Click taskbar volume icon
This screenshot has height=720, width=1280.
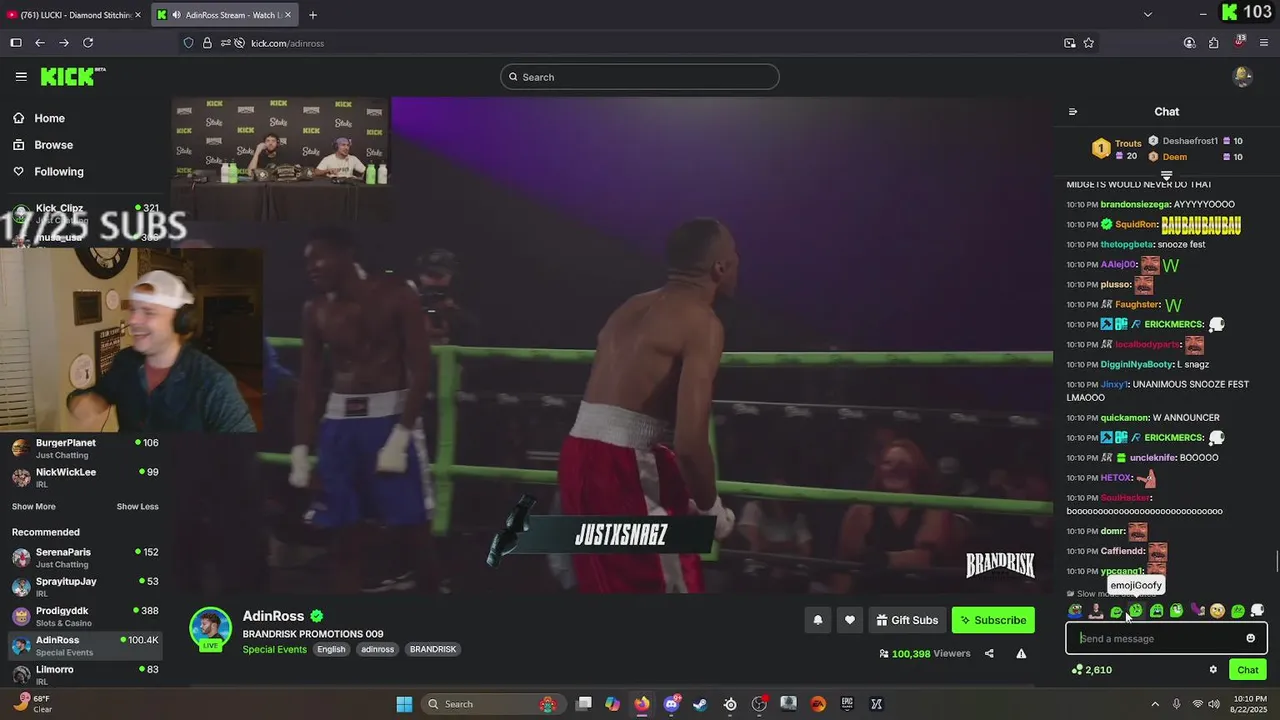click(x=1215, y=704)
